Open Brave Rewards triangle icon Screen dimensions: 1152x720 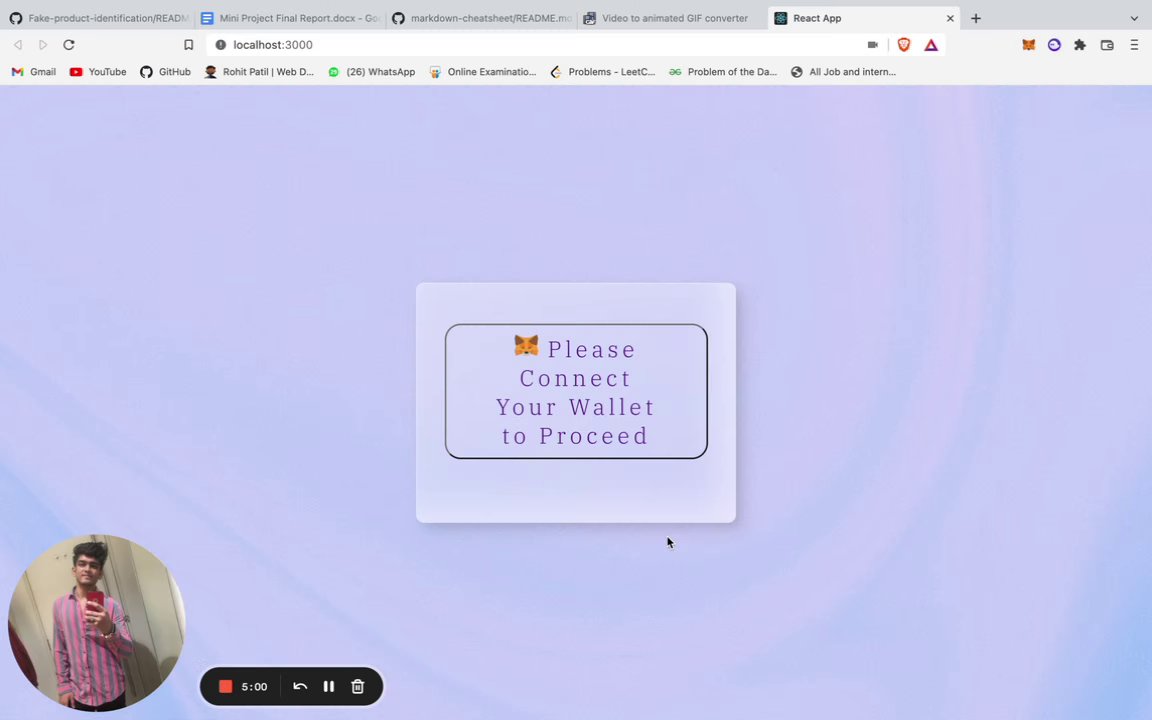click(931, 45)
